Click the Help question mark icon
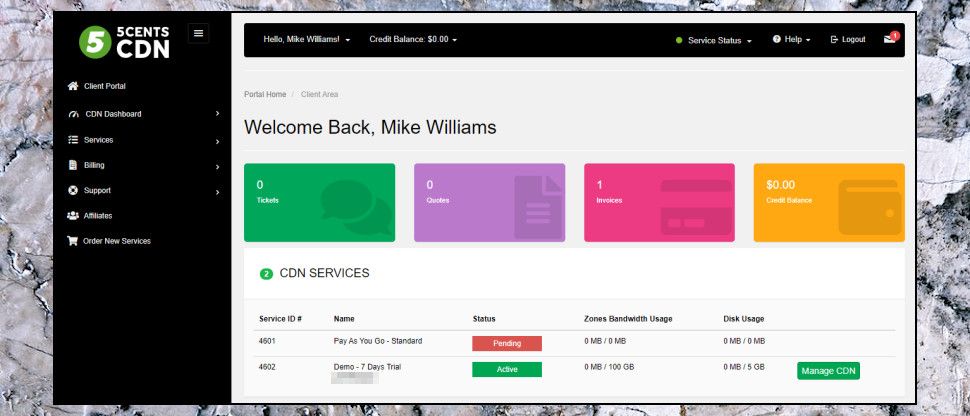Viewport: 970px width, 416px height. pyautogui.click(x=776, y=39)
